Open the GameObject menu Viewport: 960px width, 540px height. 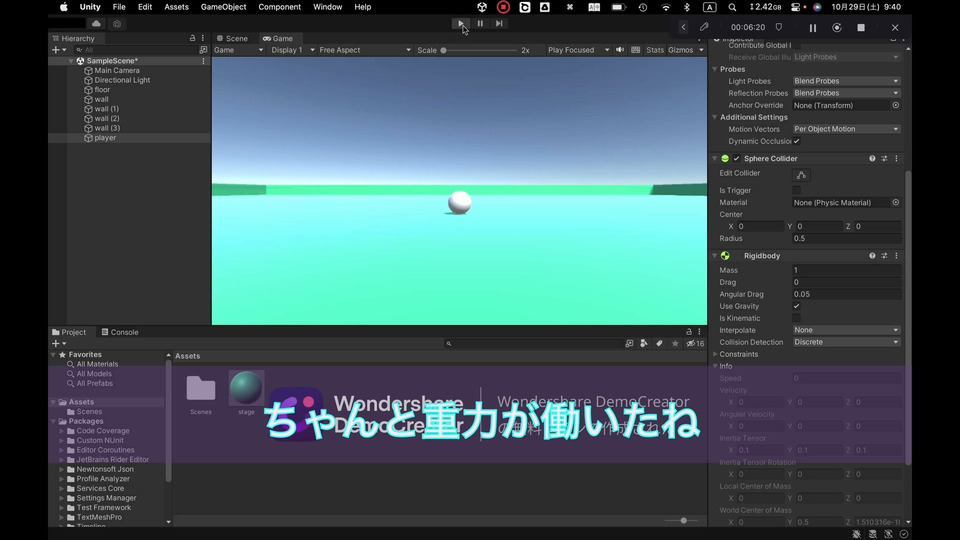click(223, 7)
